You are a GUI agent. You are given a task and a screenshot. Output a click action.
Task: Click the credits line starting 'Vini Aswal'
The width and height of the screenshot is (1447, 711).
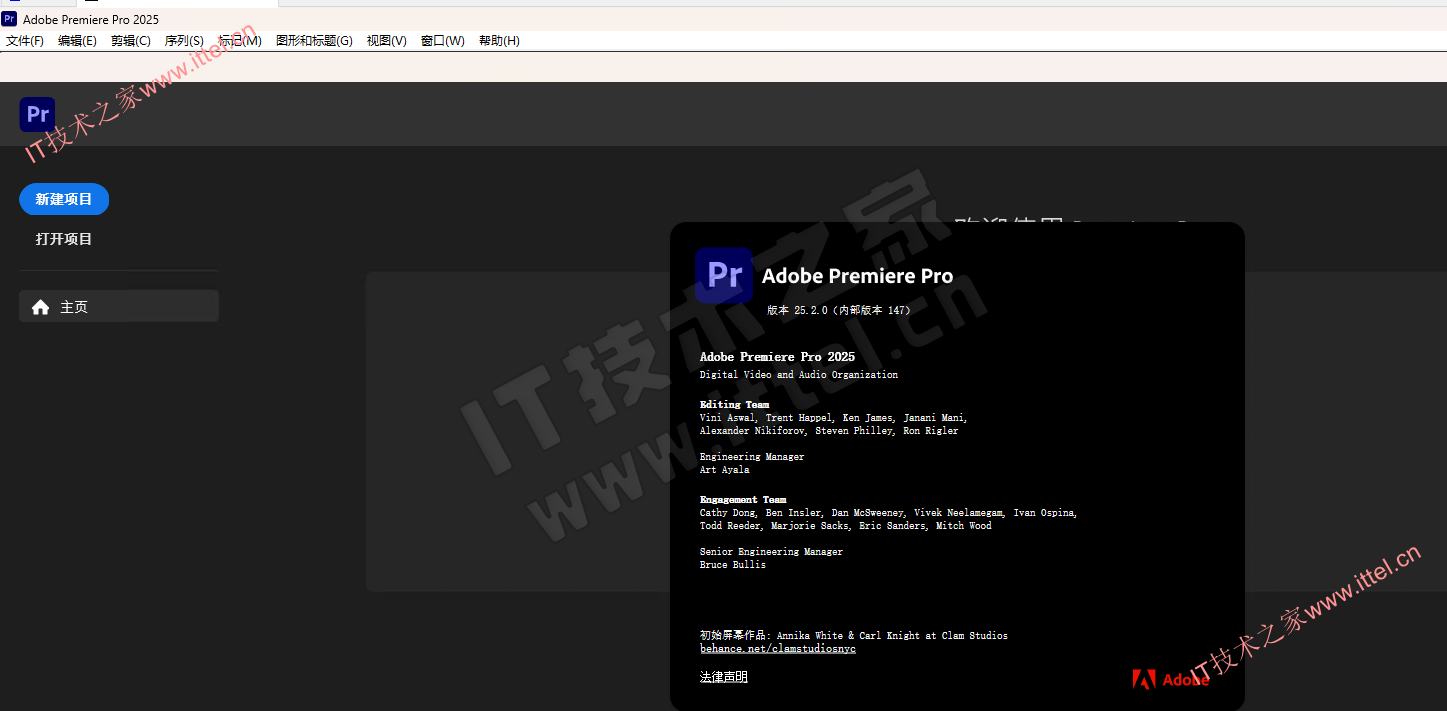[x=834, y=418]
